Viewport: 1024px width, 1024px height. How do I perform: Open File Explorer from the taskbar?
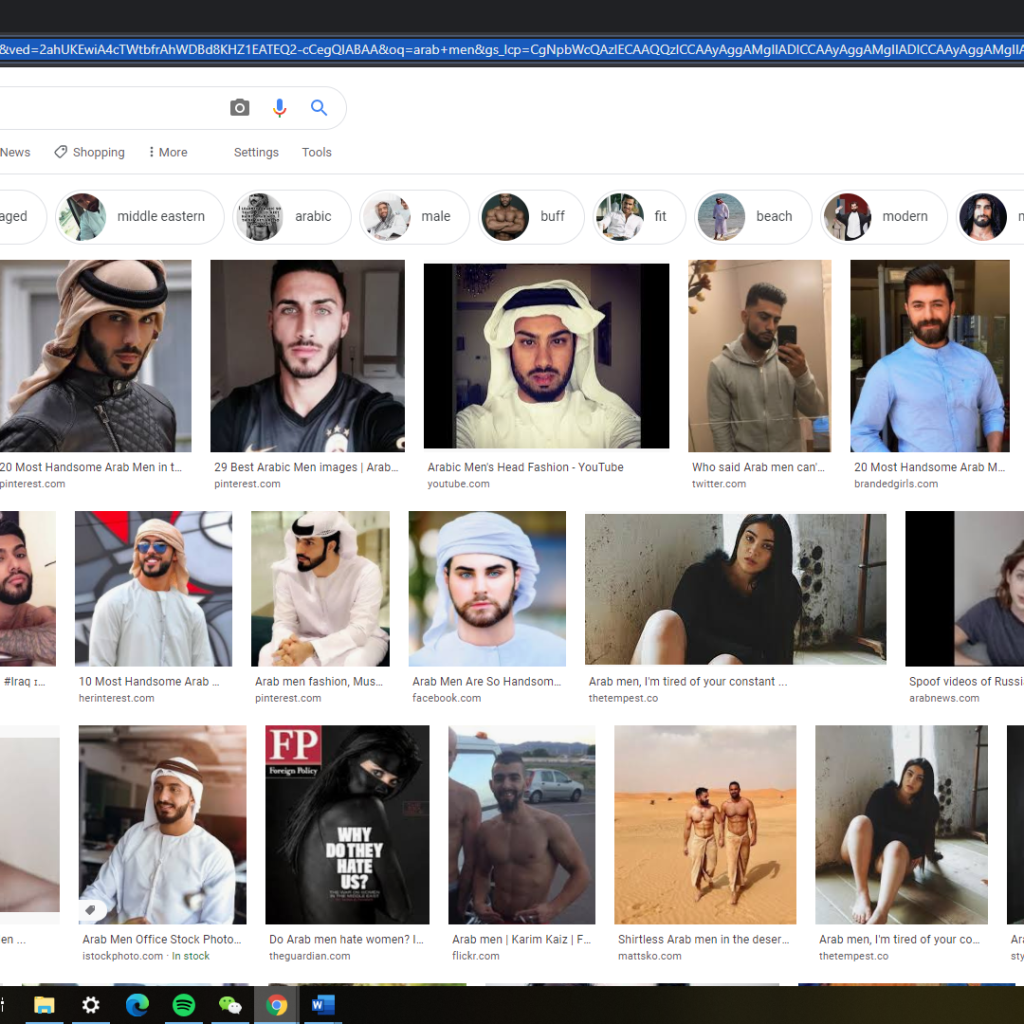(x=44, y=1005)
